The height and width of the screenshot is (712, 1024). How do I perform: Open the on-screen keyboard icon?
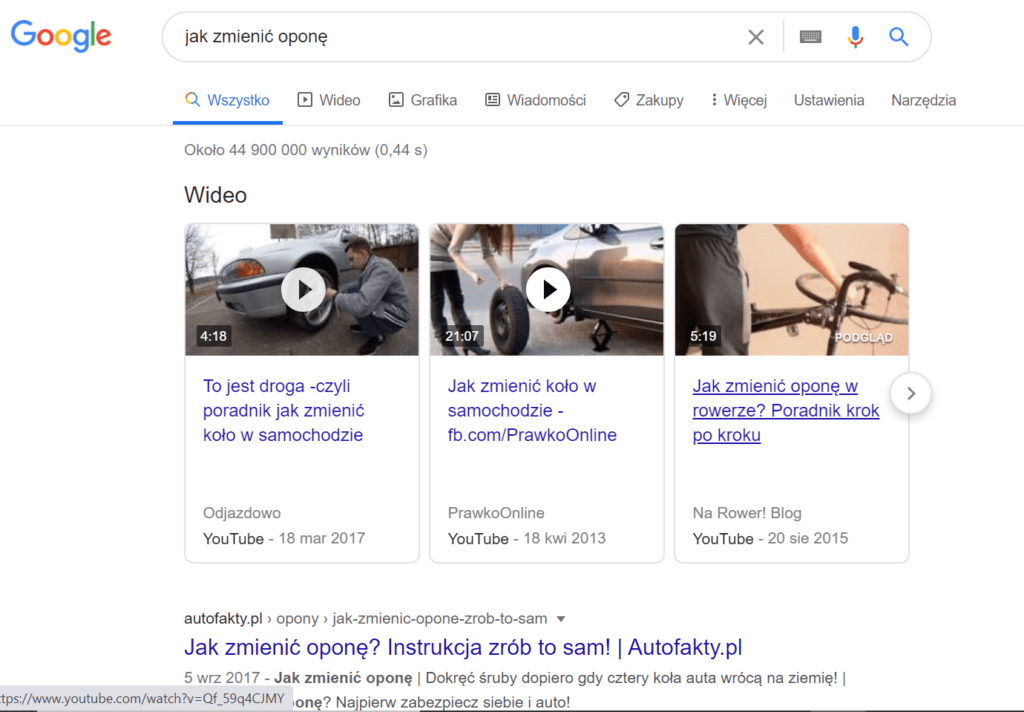(x=810, y=36)
